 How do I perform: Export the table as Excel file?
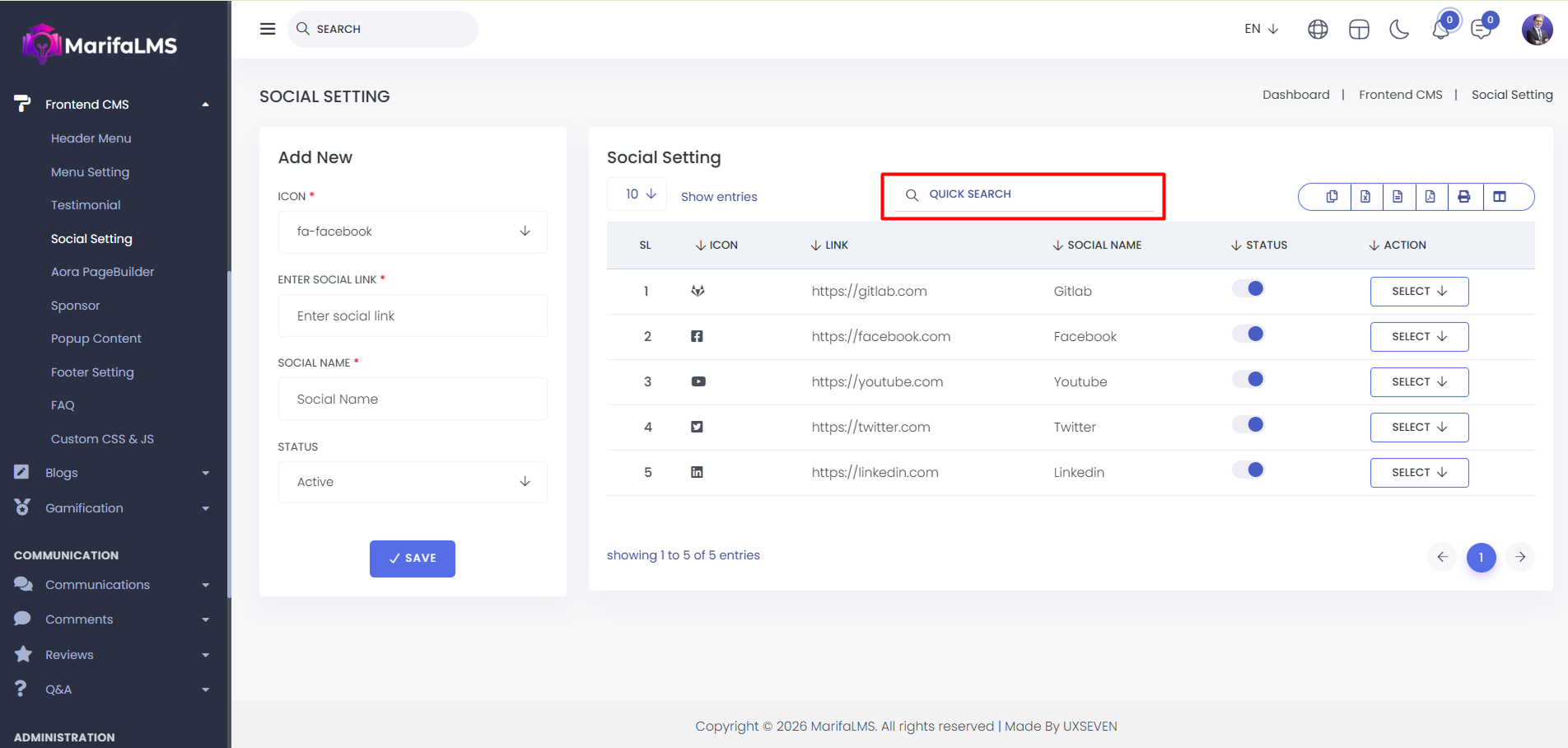click(x=1365, y=197)
